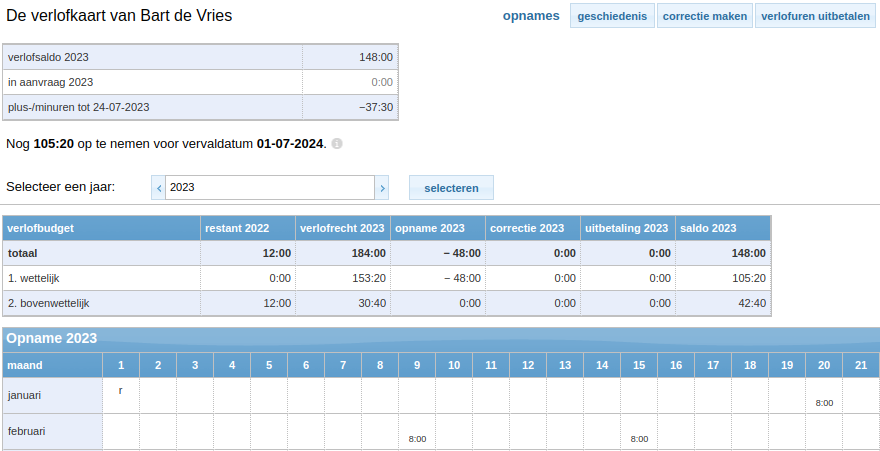The width and height of the screenshot is (880, 451).
Task: Click the 'in aanvraag 2023' row
Action: pos(50,82)
